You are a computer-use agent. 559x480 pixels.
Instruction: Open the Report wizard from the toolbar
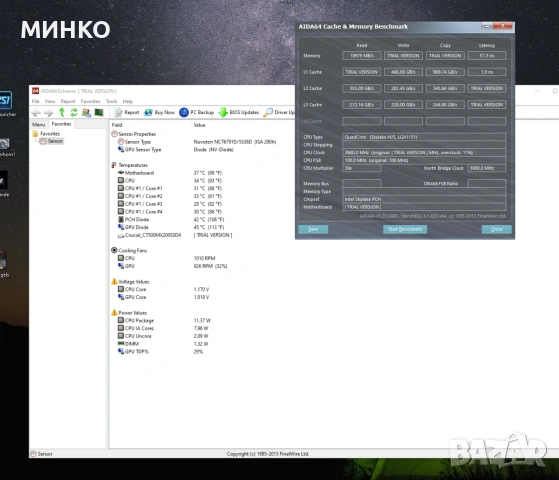click(126, 112)
